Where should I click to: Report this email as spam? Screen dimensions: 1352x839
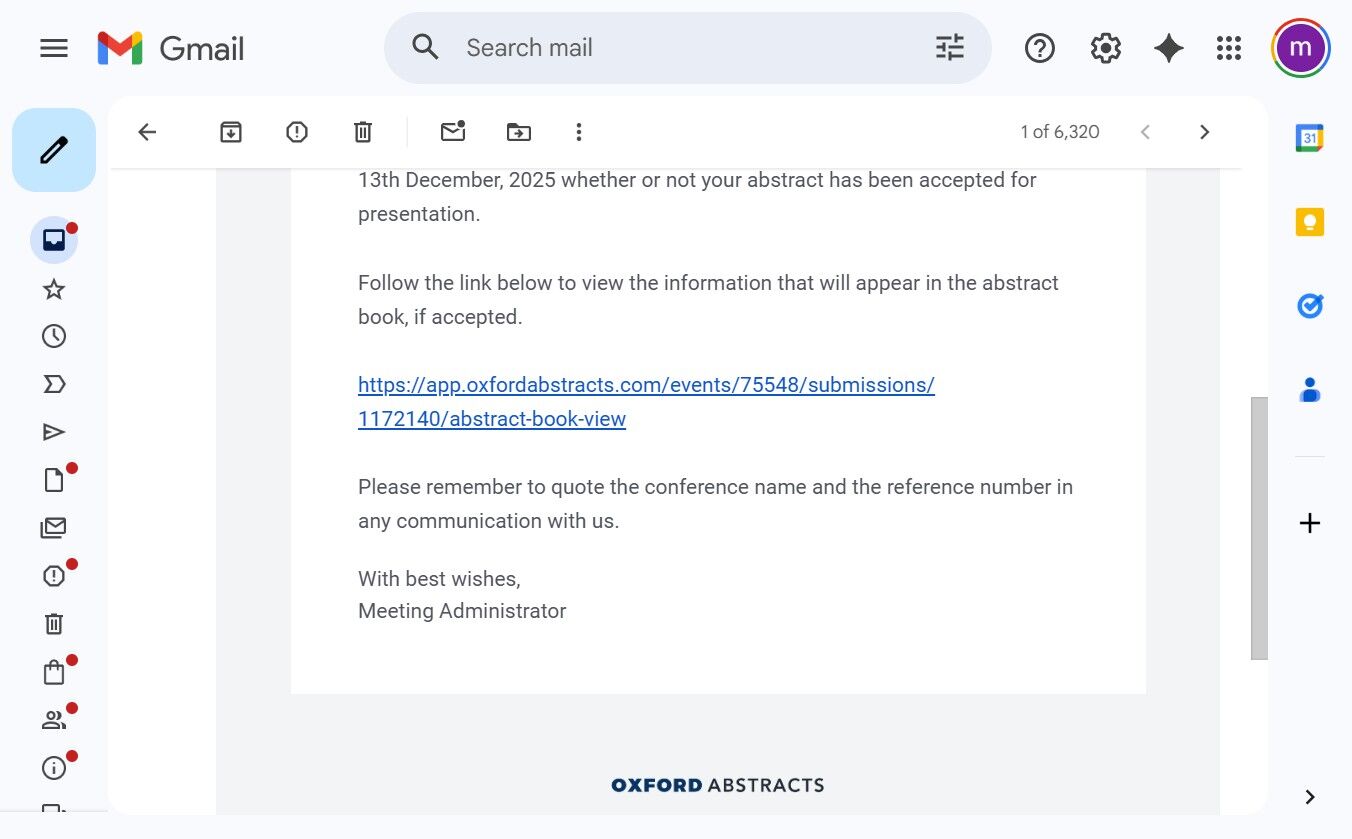click(x=297, y=132)
